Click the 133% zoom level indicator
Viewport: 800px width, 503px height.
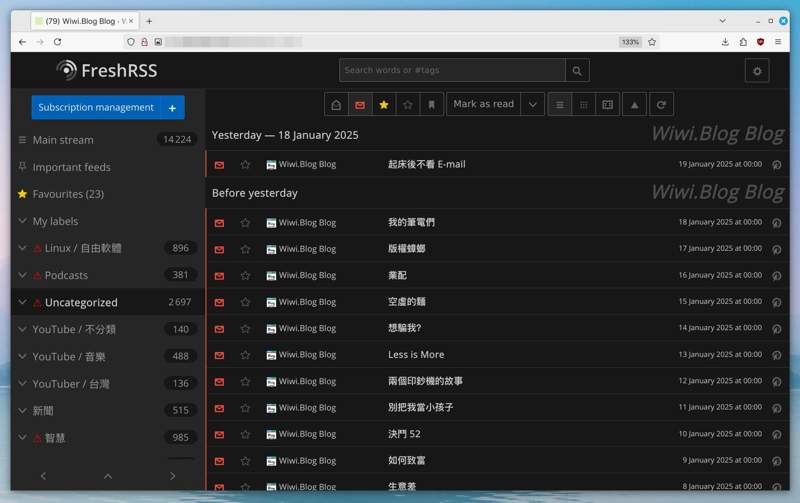[631, 42]
